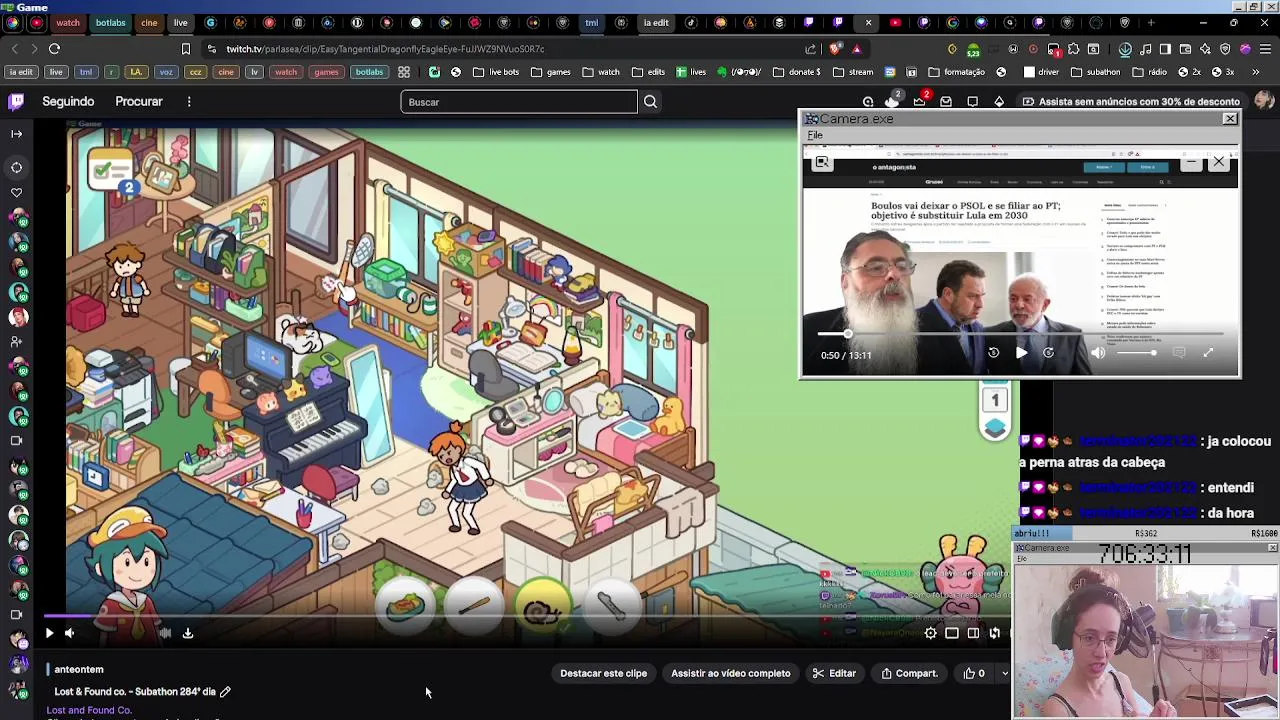Open the user avatar menu
This screenshot has width=1280, height=720.
point(1264,100)
